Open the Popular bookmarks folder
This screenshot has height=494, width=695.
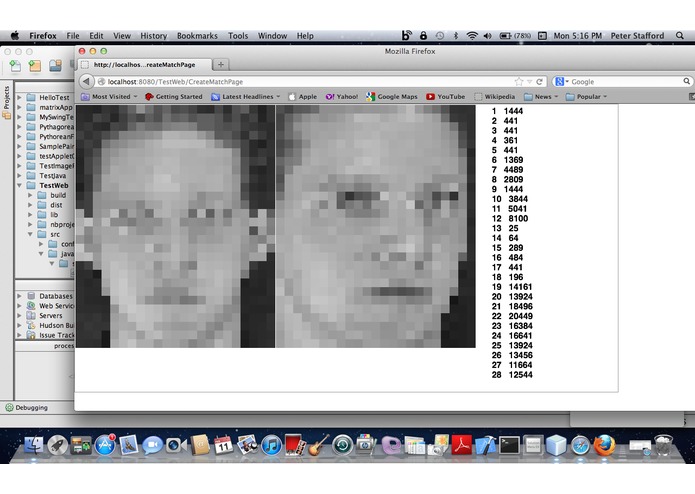tap(586, 97)
